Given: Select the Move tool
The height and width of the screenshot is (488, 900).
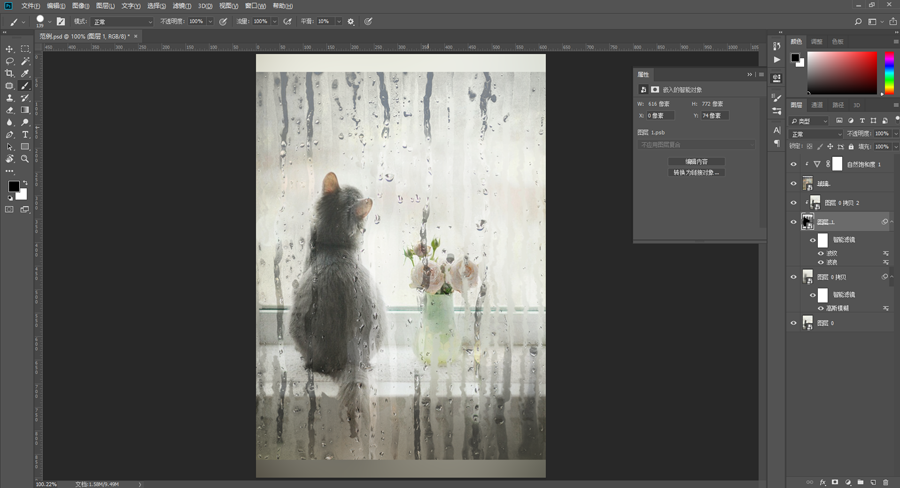Looking at the screenshot, I should tap(10, 49).
